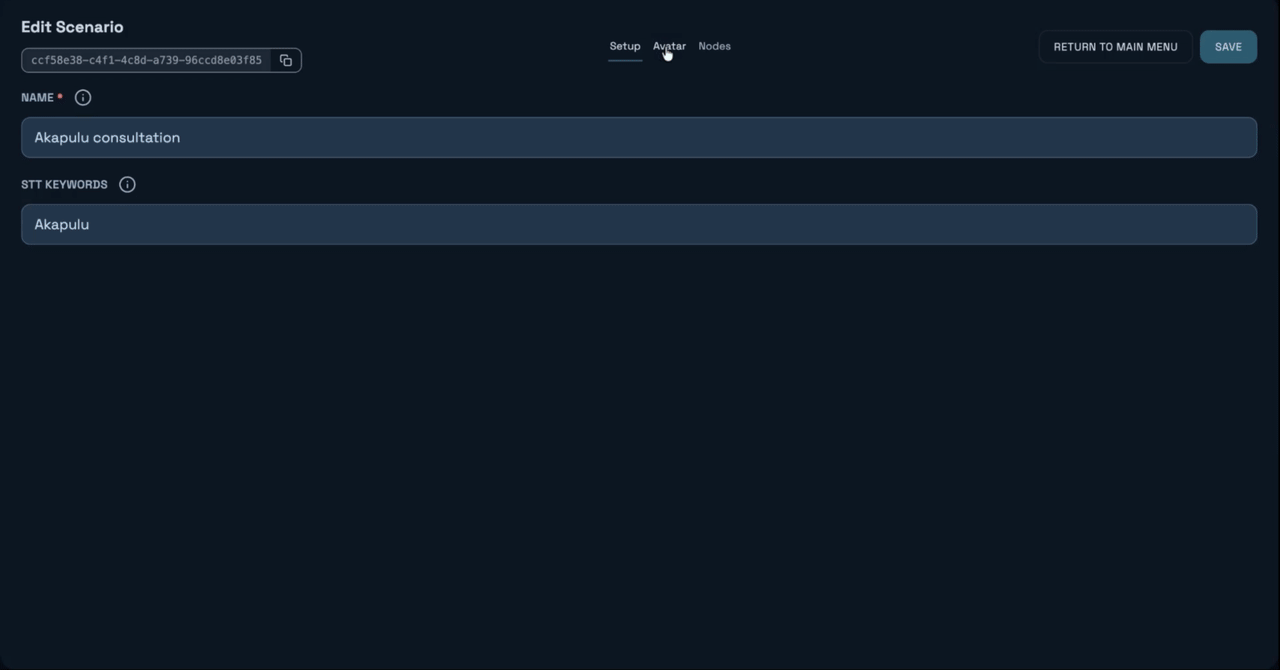Click the 'Akapulu' keyword text
The image size is (1280, 670).
(x=62, y=225)
